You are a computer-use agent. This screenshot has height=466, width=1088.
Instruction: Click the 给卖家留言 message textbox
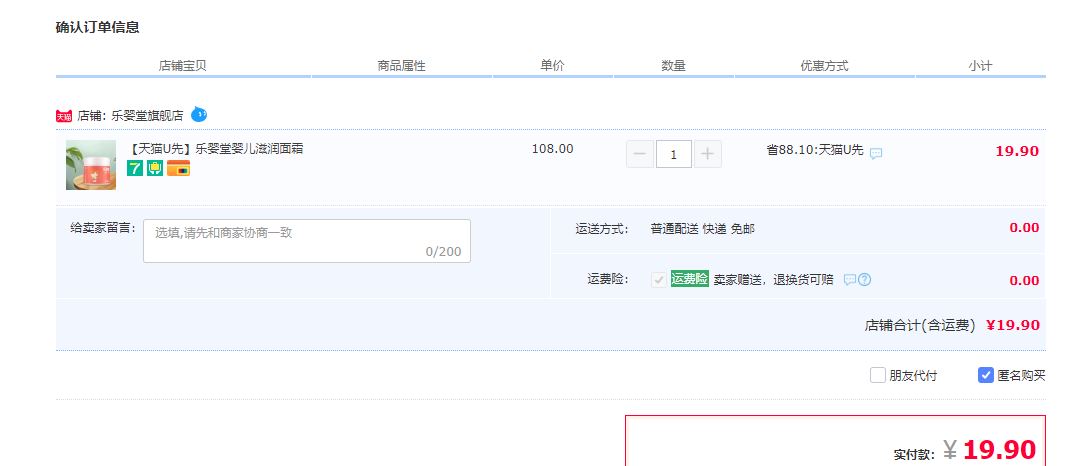click(307, 241)
